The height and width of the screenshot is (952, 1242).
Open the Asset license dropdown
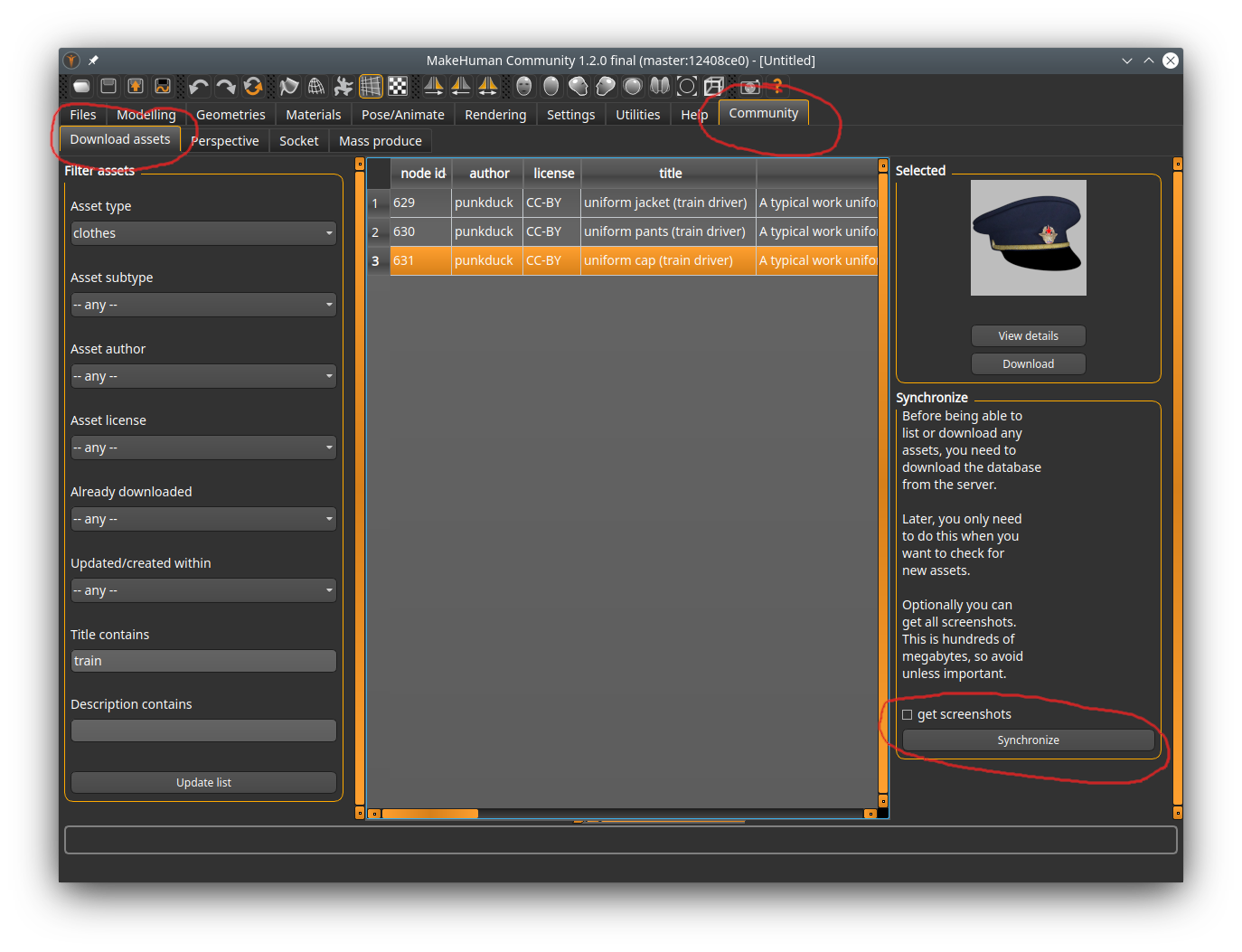(x=203, y=448)
